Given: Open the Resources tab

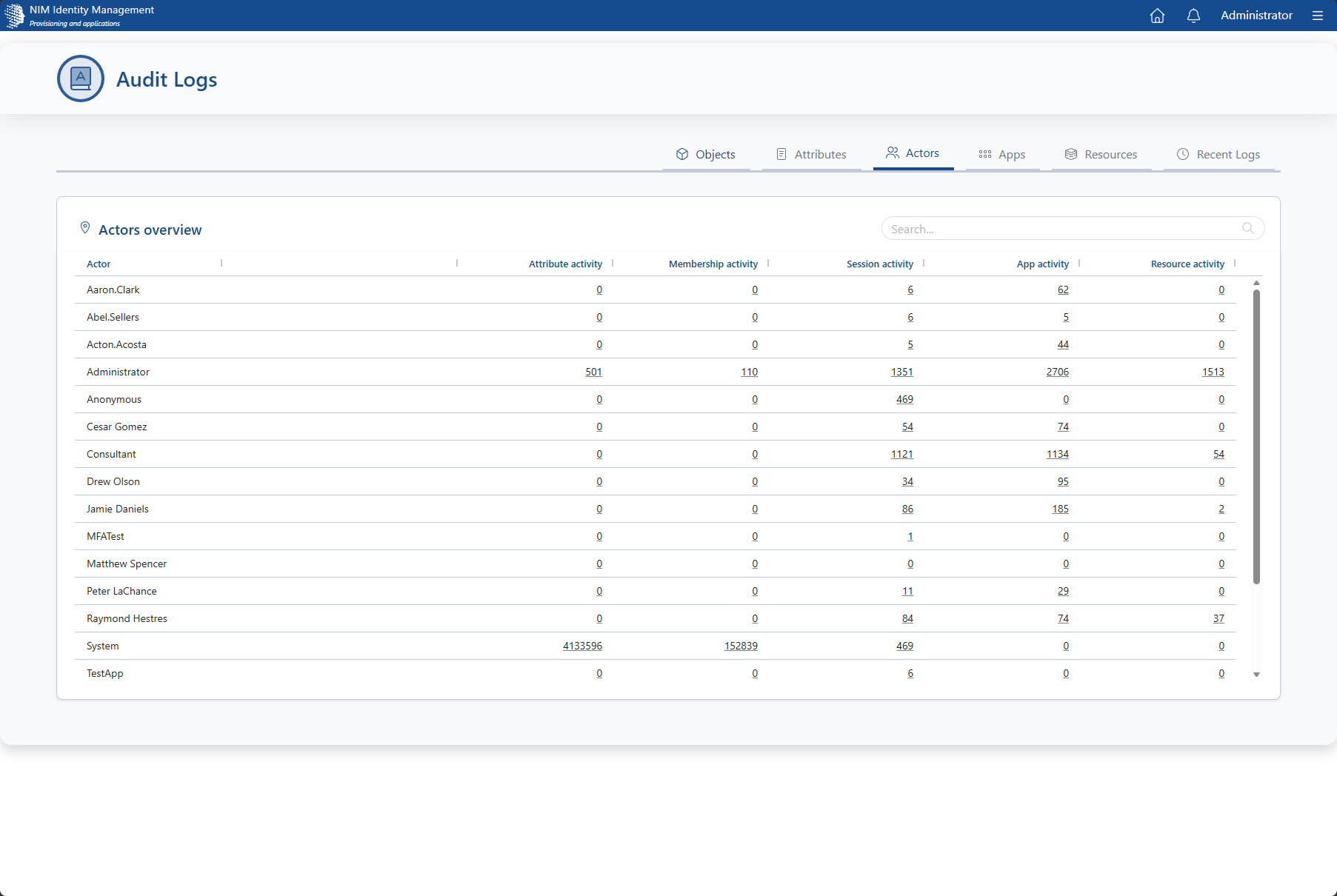Looking at the screenshot, I should click(1101, 154).
